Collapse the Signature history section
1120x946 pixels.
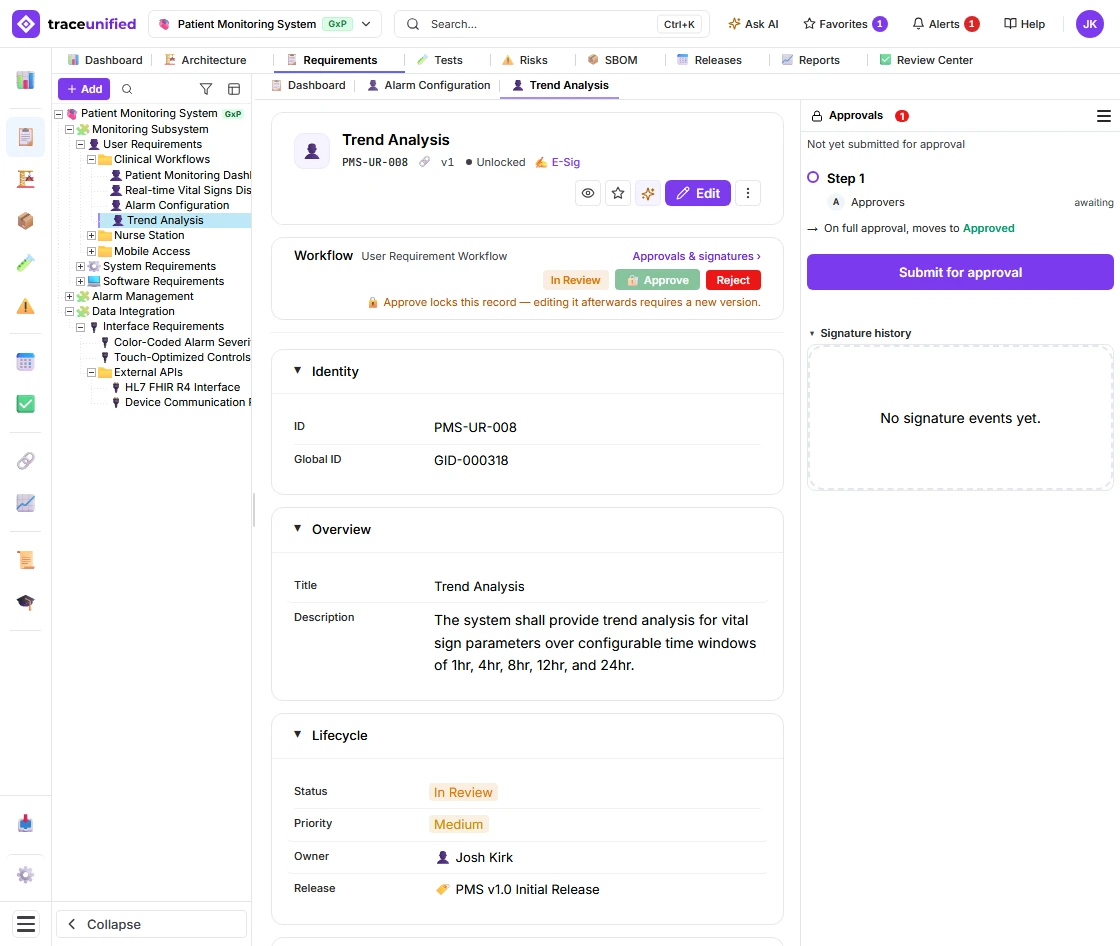pos(812,334)
